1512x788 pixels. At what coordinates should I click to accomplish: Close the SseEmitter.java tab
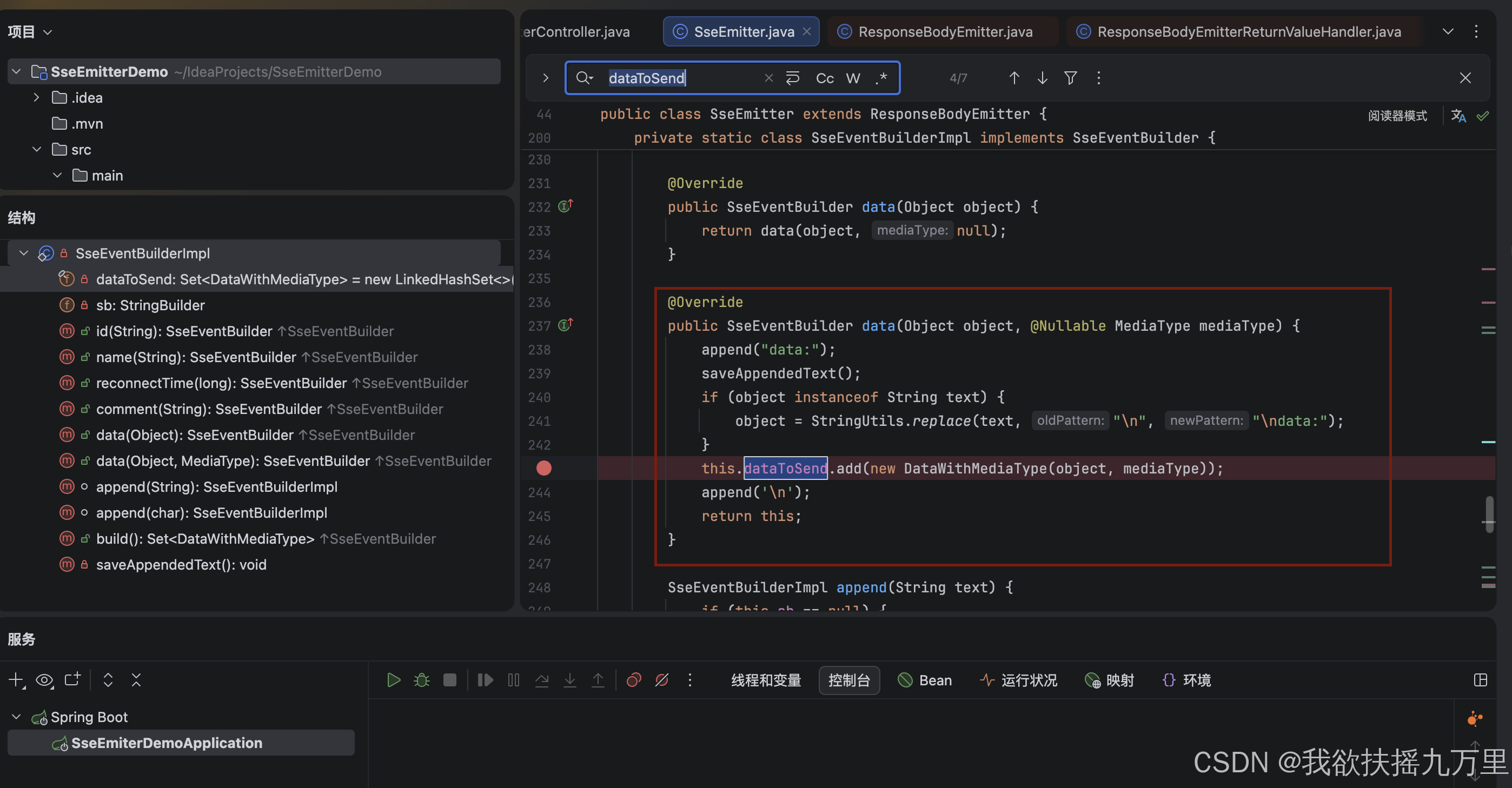pos(807,32)
